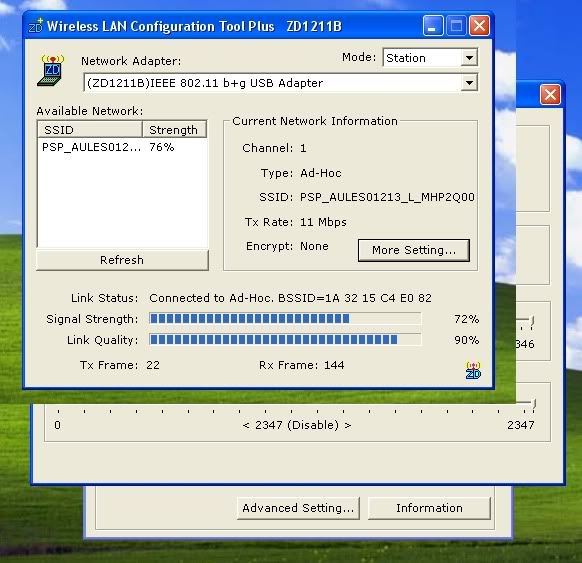Open the Mode dropdown arrow
Screen dimensions: 582x563
pyautogui.click(x=469, y=58)
